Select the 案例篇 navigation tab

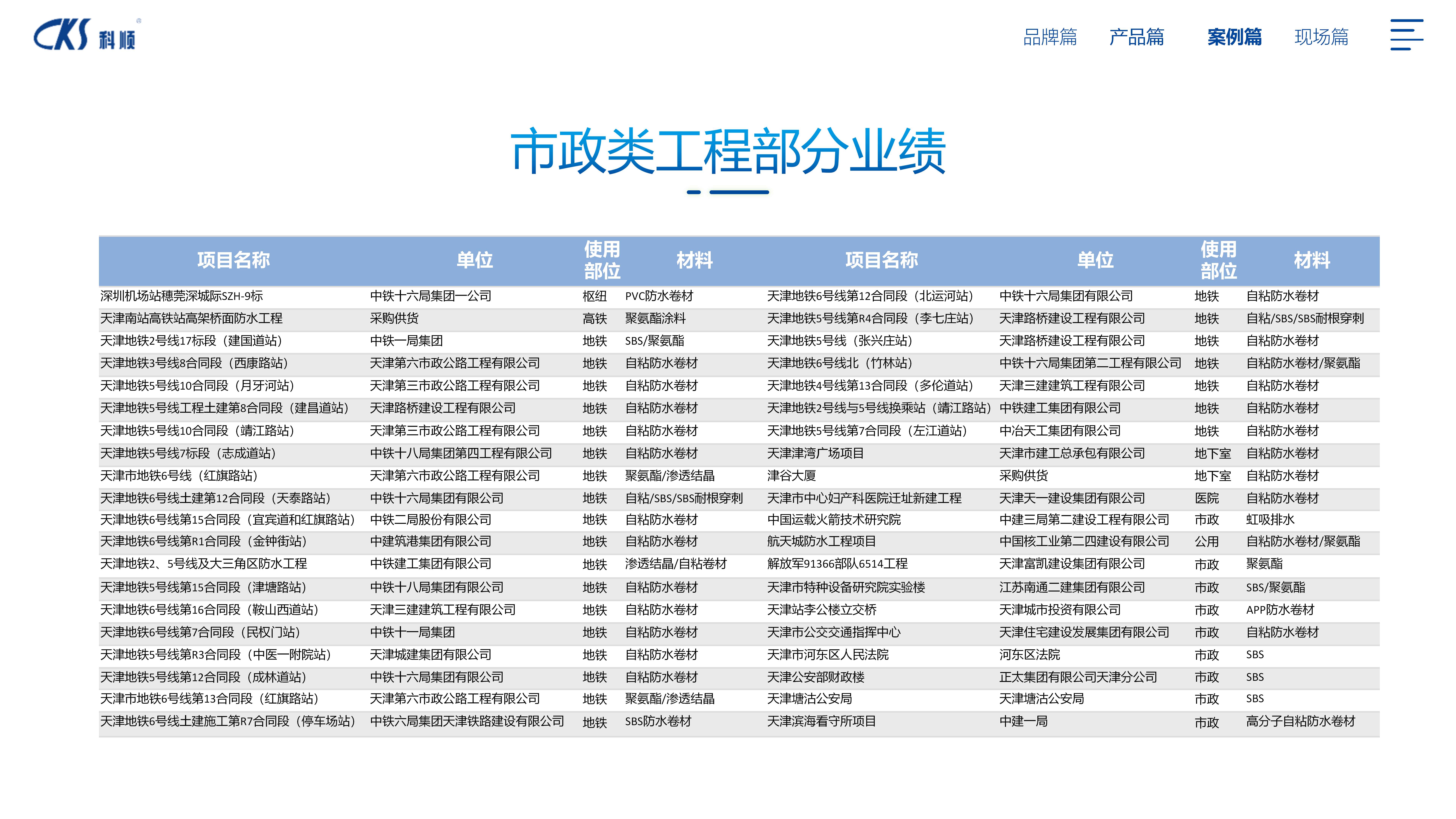pyautogui.click(x=1234, y=37)
